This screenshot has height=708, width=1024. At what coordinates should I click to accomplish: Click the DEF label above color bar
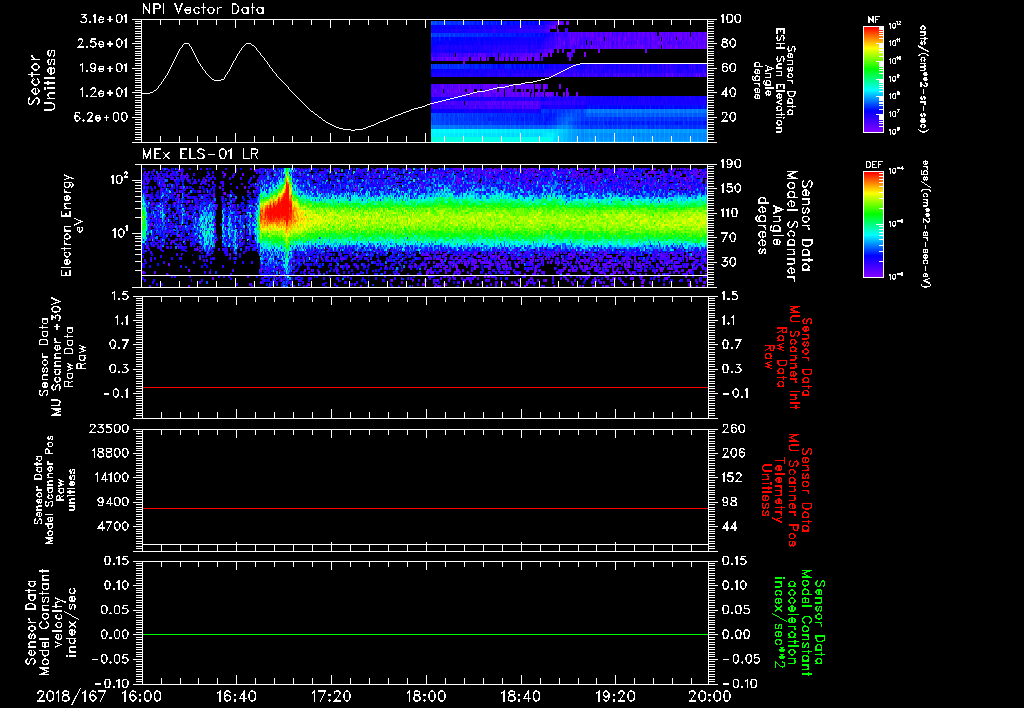pyautogui.click(x=873, y=165)
